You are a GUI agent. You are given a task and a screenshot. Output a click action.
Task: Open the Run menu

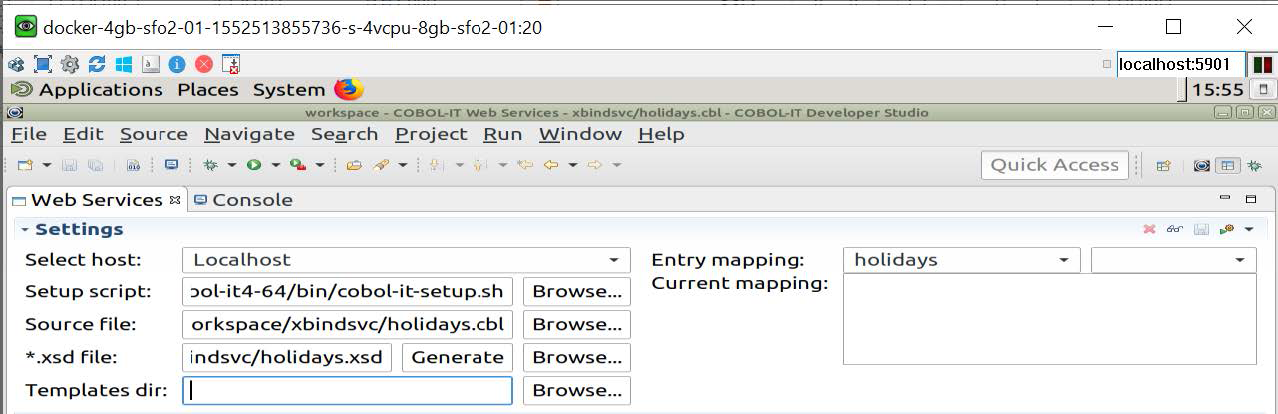pyautogui.click(x=503, y=134)
